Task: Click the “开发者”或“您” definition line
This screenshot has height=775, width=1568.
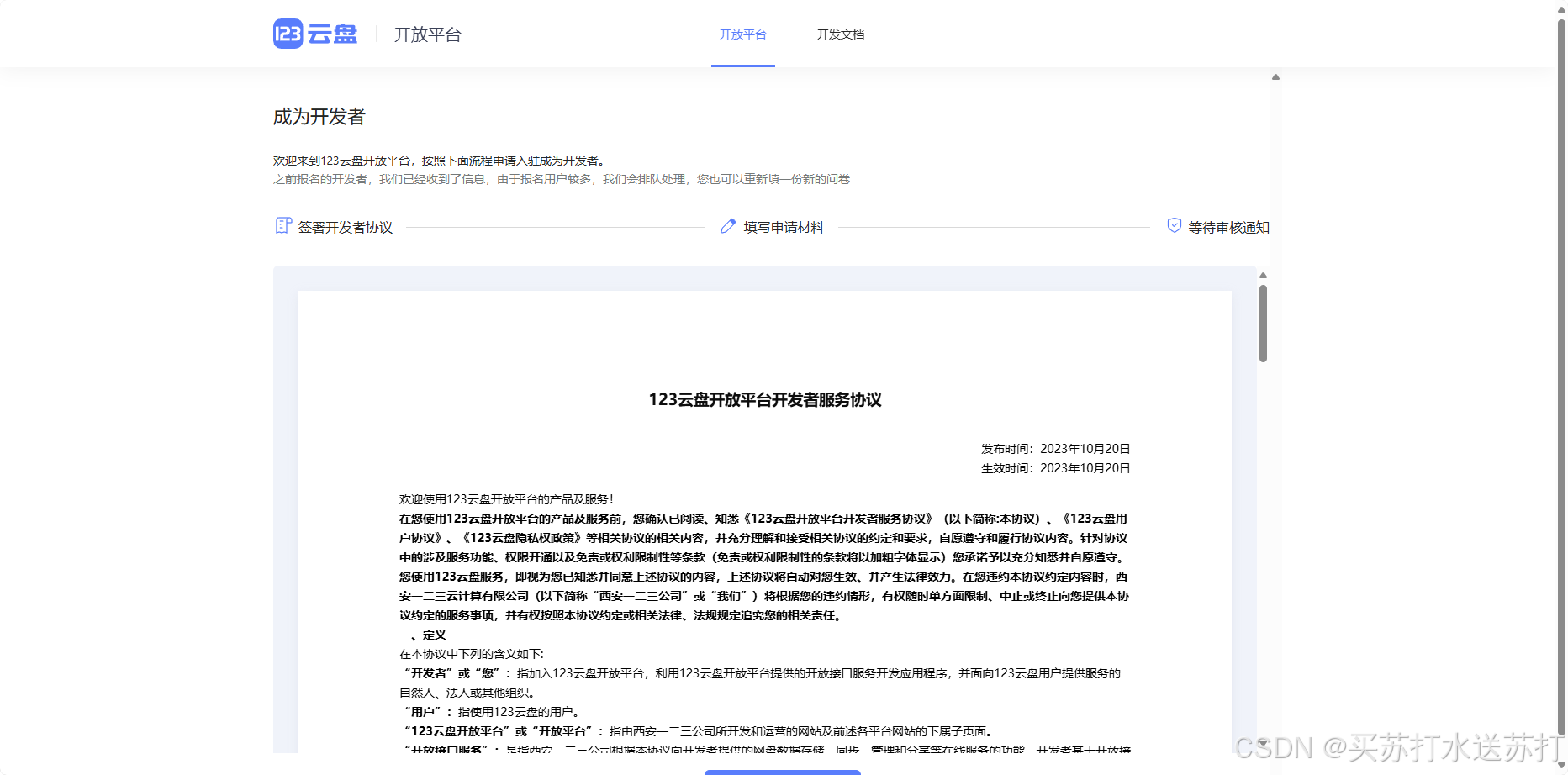Action: pos(762,683)
